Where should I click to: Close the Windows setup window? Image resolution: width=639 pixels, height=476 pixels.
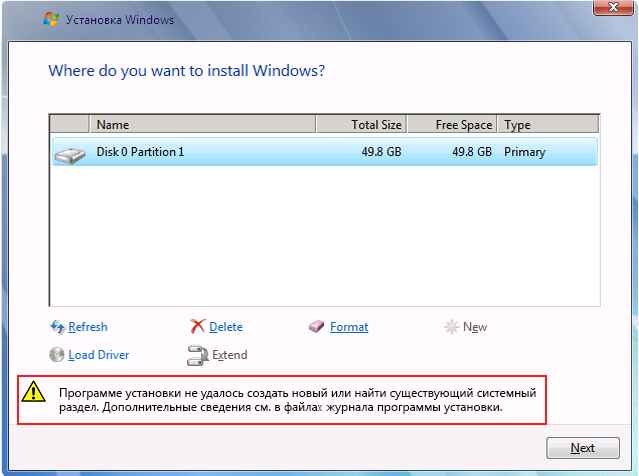tap(613, 7)
